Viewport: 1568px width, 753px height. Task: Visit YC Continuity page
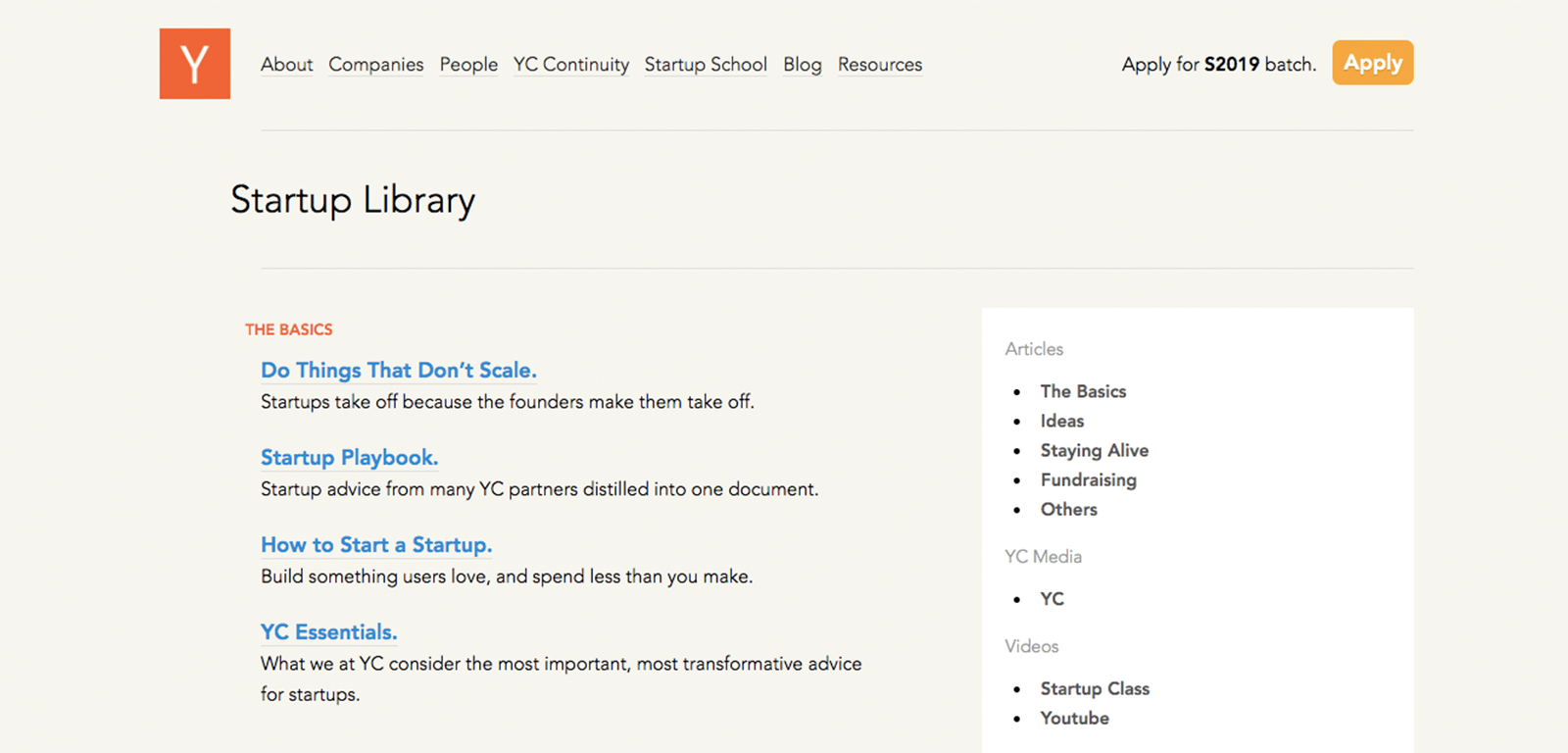pyautogui.click(x=571, y=65)
